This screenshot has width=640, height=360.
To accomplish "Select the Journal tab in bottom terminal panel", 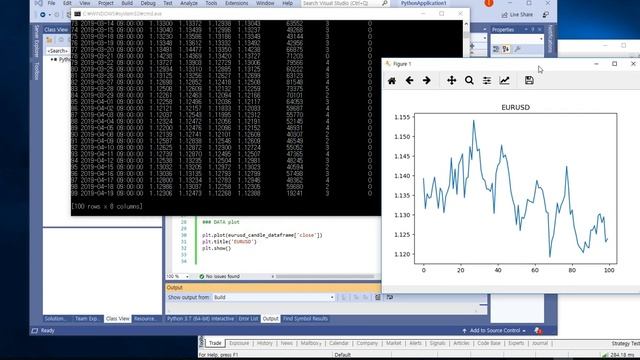I will click(x=540, y=343).
